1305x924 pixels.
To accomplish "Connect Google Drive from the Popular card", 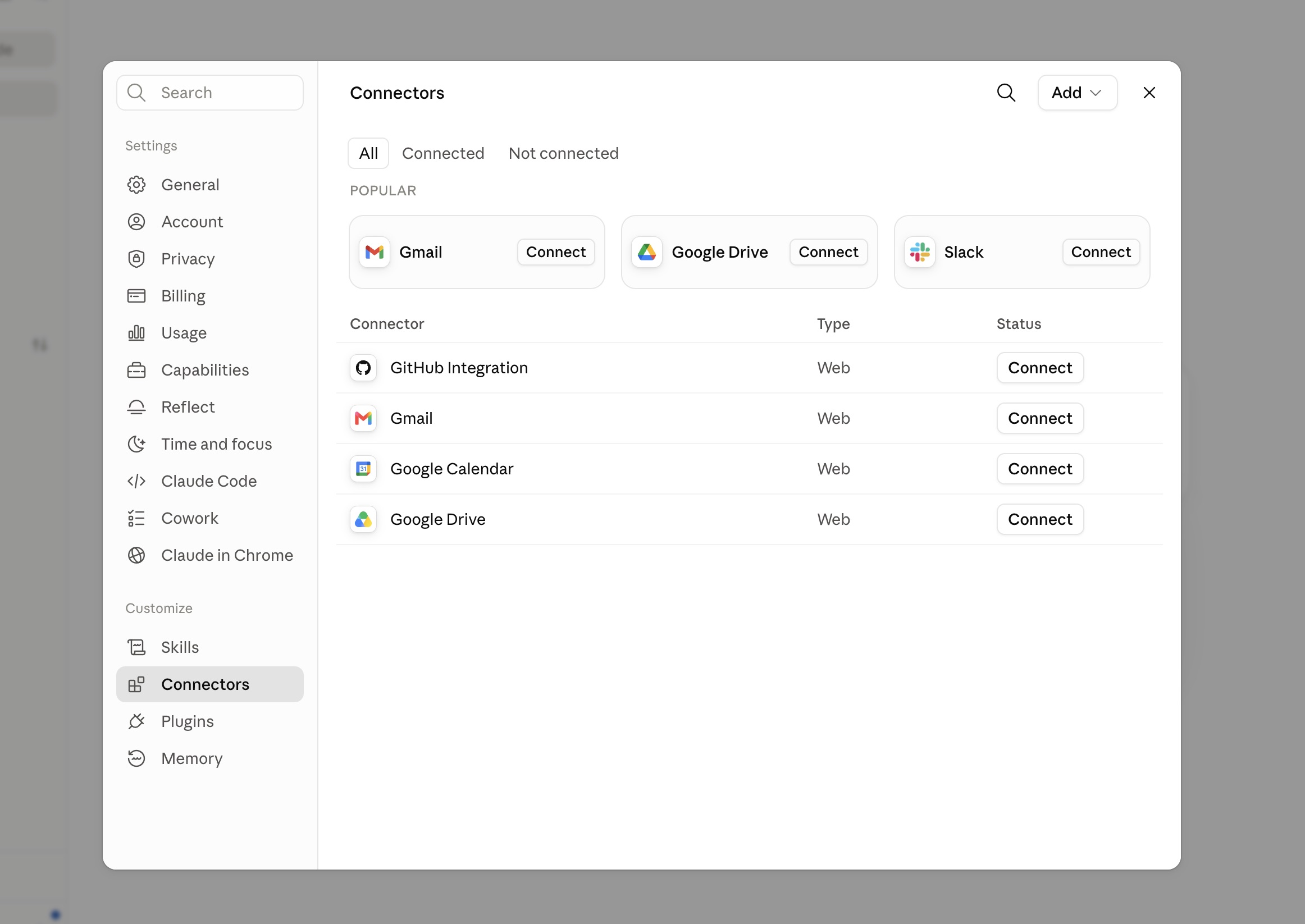I will pos(828,252).
